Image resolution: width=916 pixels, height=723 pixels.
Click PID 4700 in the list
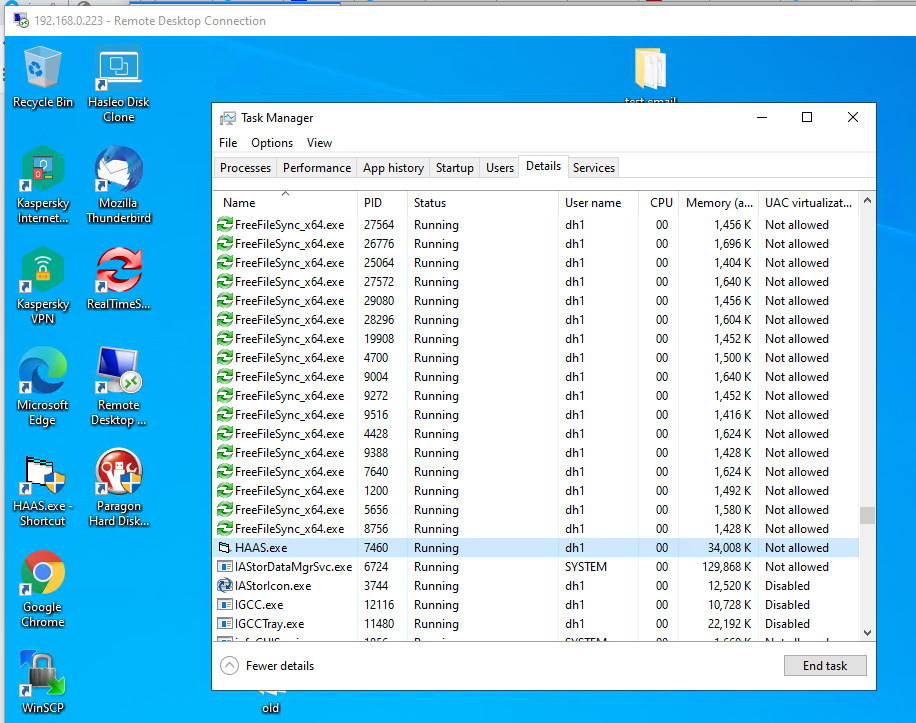[376, 357]
